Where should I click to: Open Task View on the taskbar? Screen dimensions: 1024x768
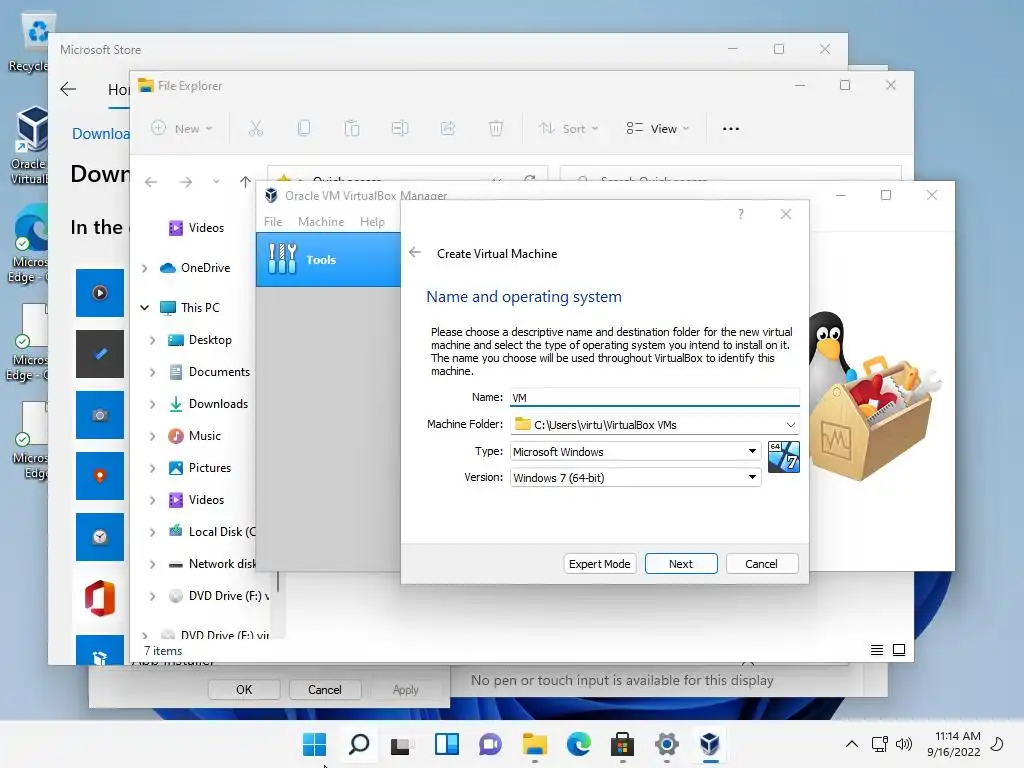point(402,744)
